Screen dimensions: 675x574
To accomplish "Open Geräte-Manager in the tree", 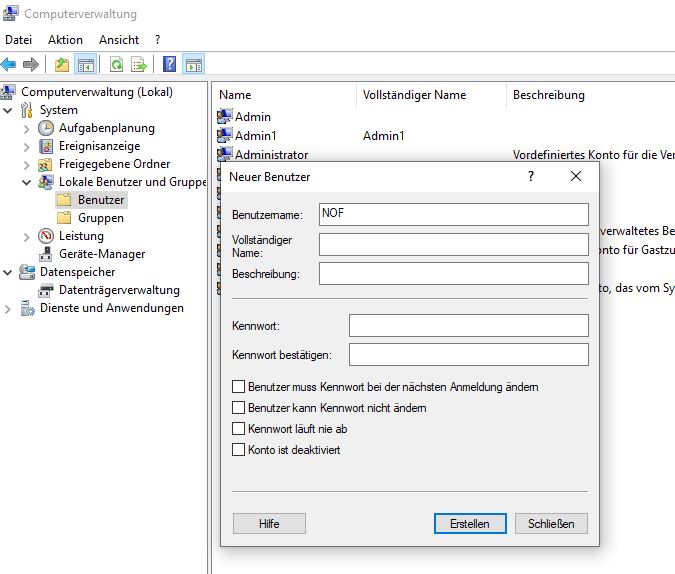I will click(x=101, y=254).
